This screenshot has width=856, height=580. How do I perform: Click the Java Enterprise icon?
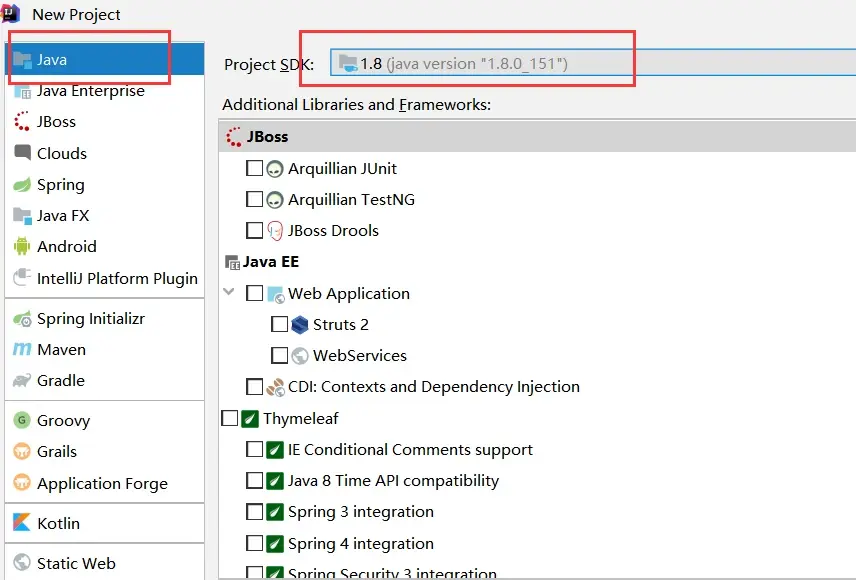[22, 91]
